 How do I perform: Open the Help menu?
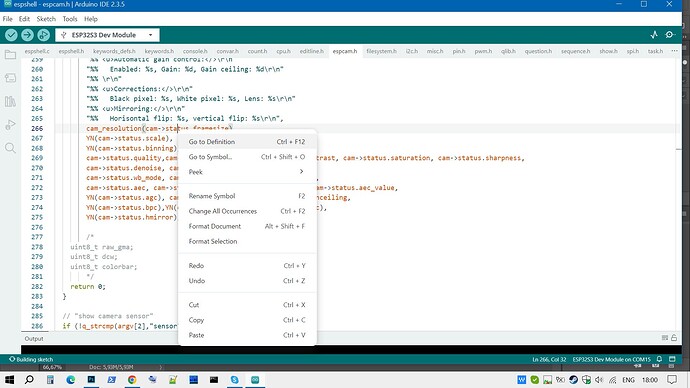[91, 19]
